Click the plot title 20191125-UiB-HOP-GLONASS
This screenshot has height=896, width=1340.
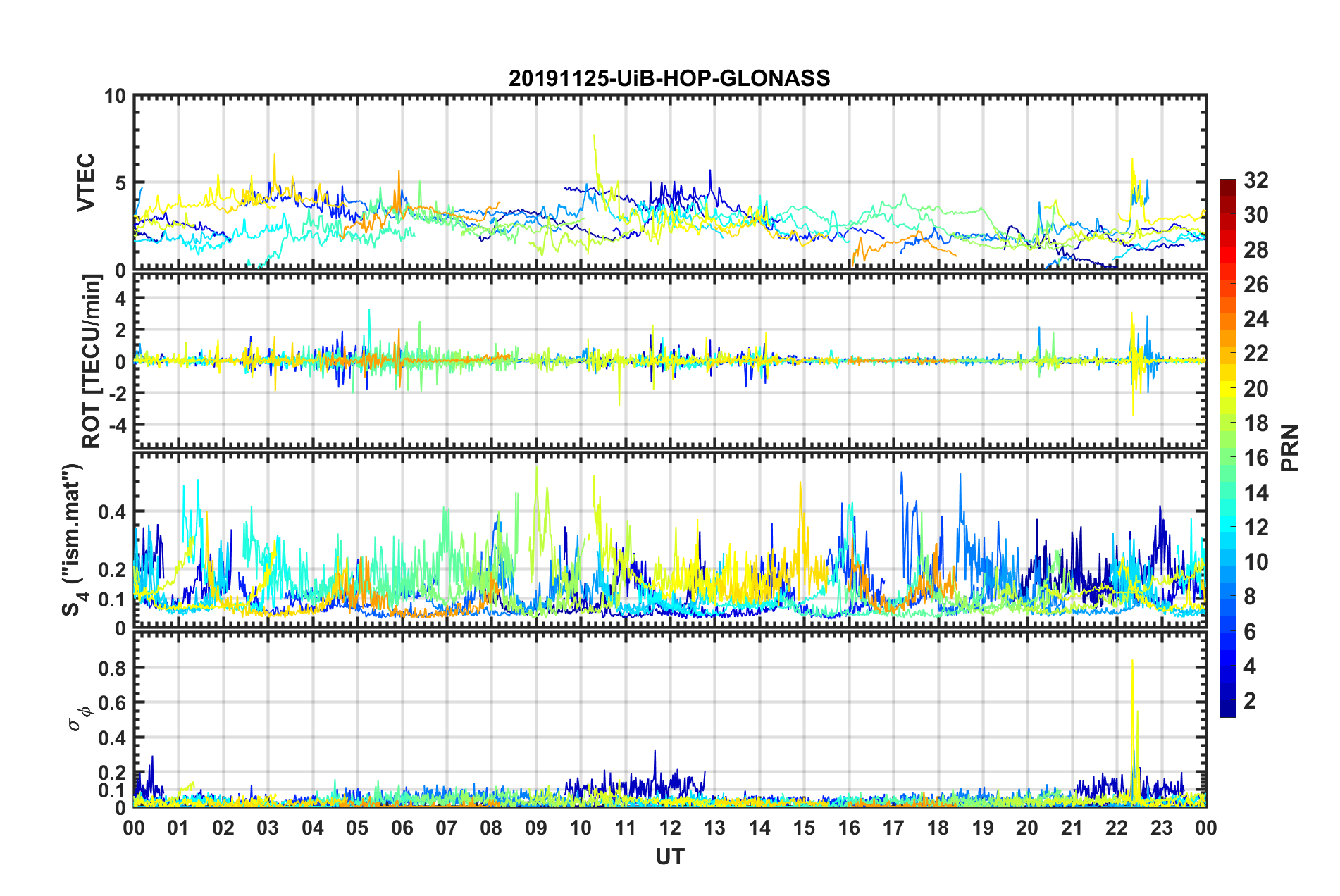[669, 78]
